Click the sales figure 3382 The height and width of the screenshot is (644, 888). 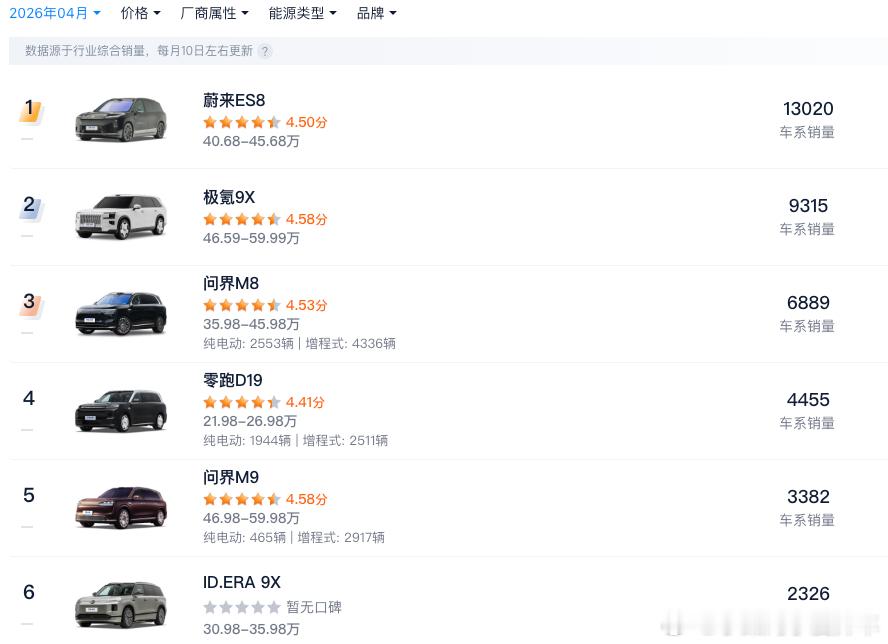pos(808,497)
